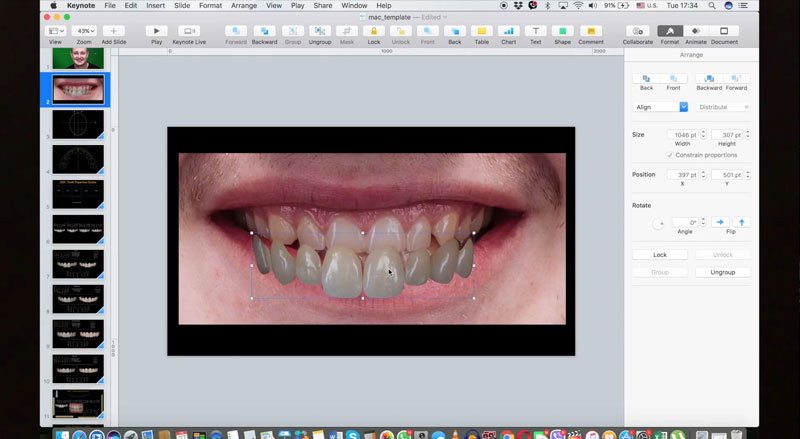Click the Collaborate toolbar icon
Screen dimensions: 800x439
[638, 32]
